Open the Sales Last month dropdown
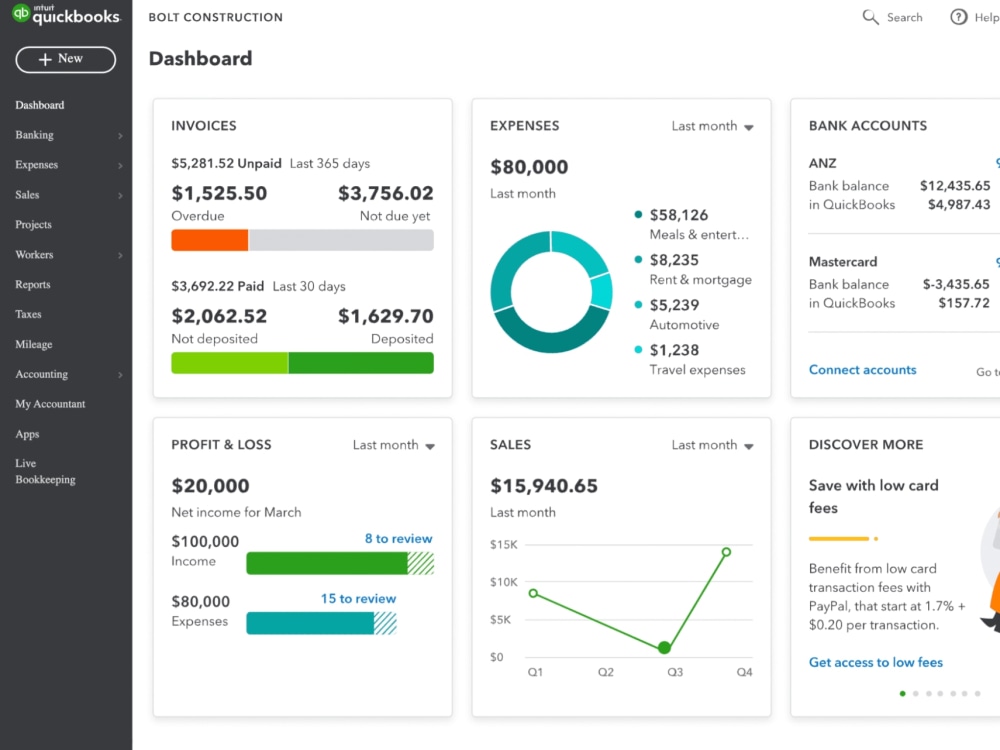The height and width of the screenshot is (750, 1000). click(x=711, y=445)
